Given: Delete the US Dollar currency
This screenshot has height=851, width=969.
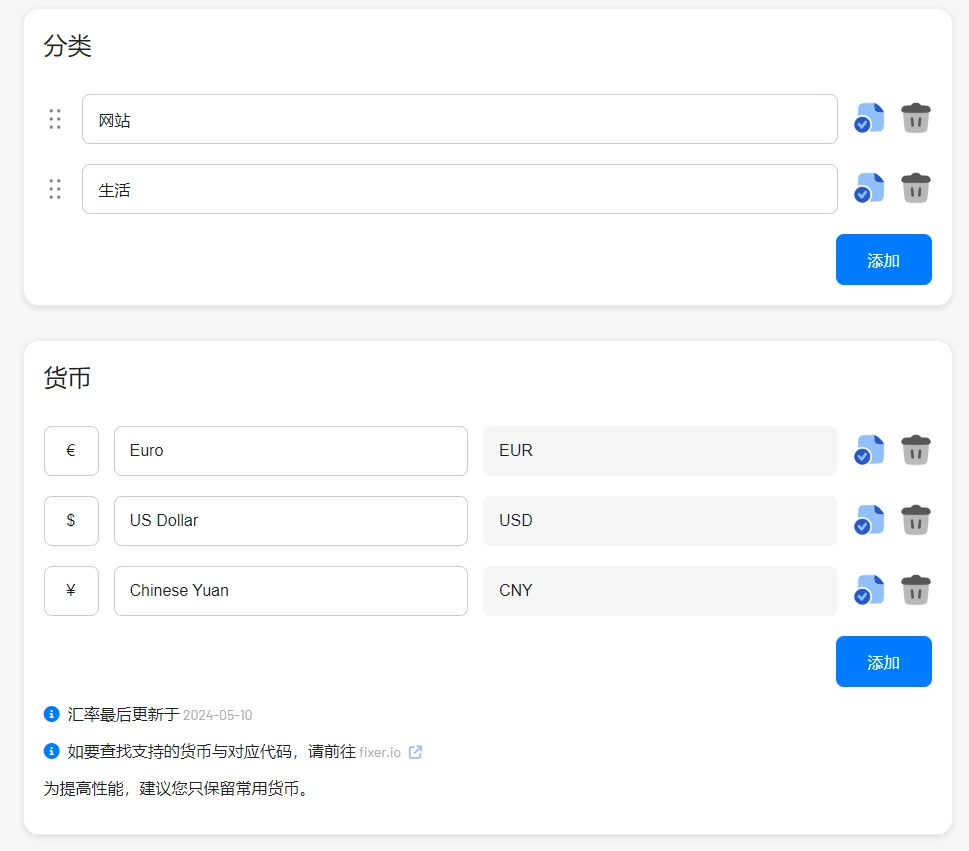Looking at the screenshot, I should click(x=915, y=520).
